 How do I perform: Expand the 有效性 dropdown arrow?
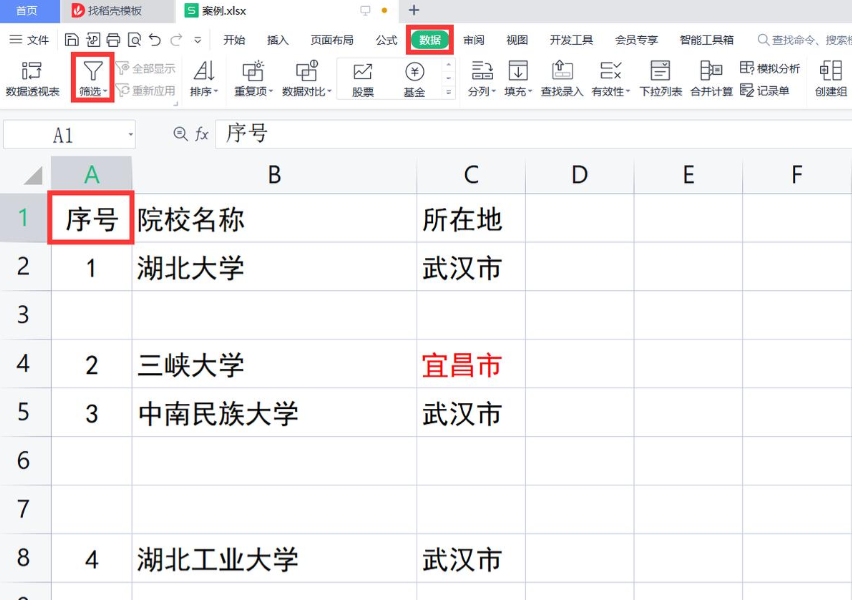point(628,91)
